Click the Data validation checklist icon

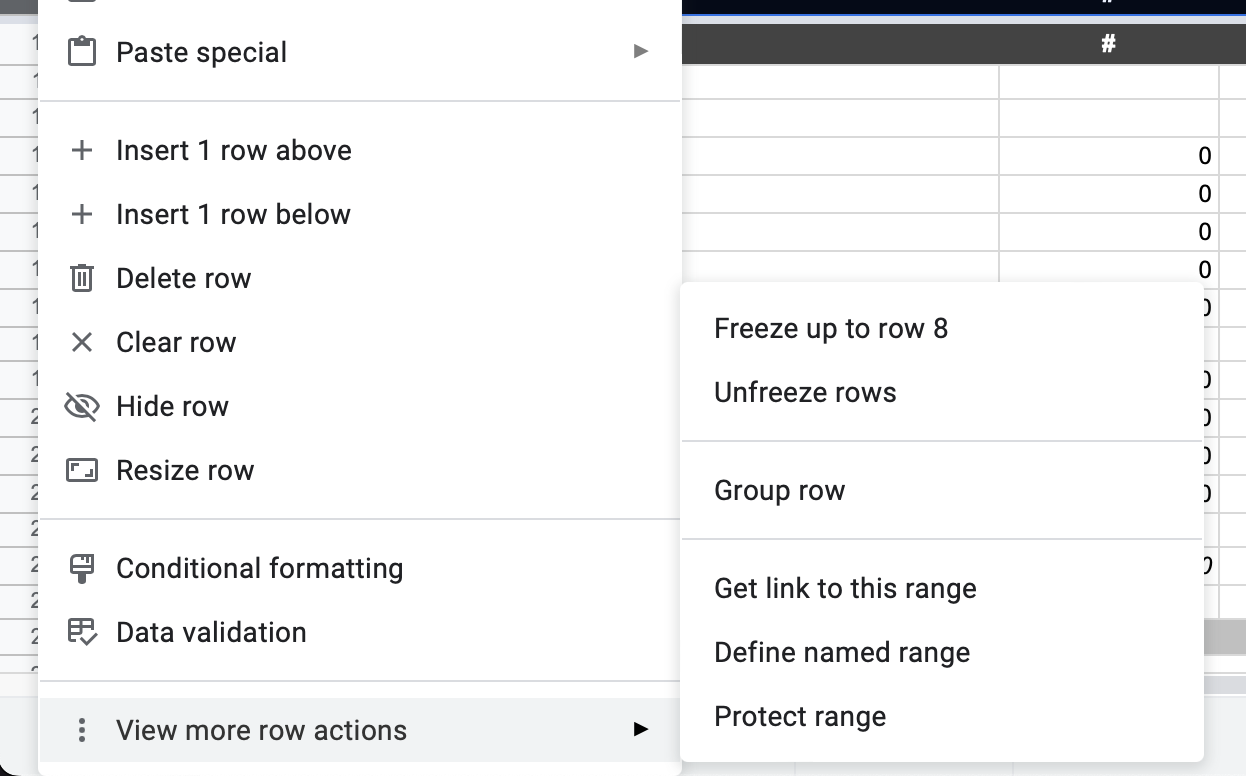pyautogui.click(x=83, y=632)
